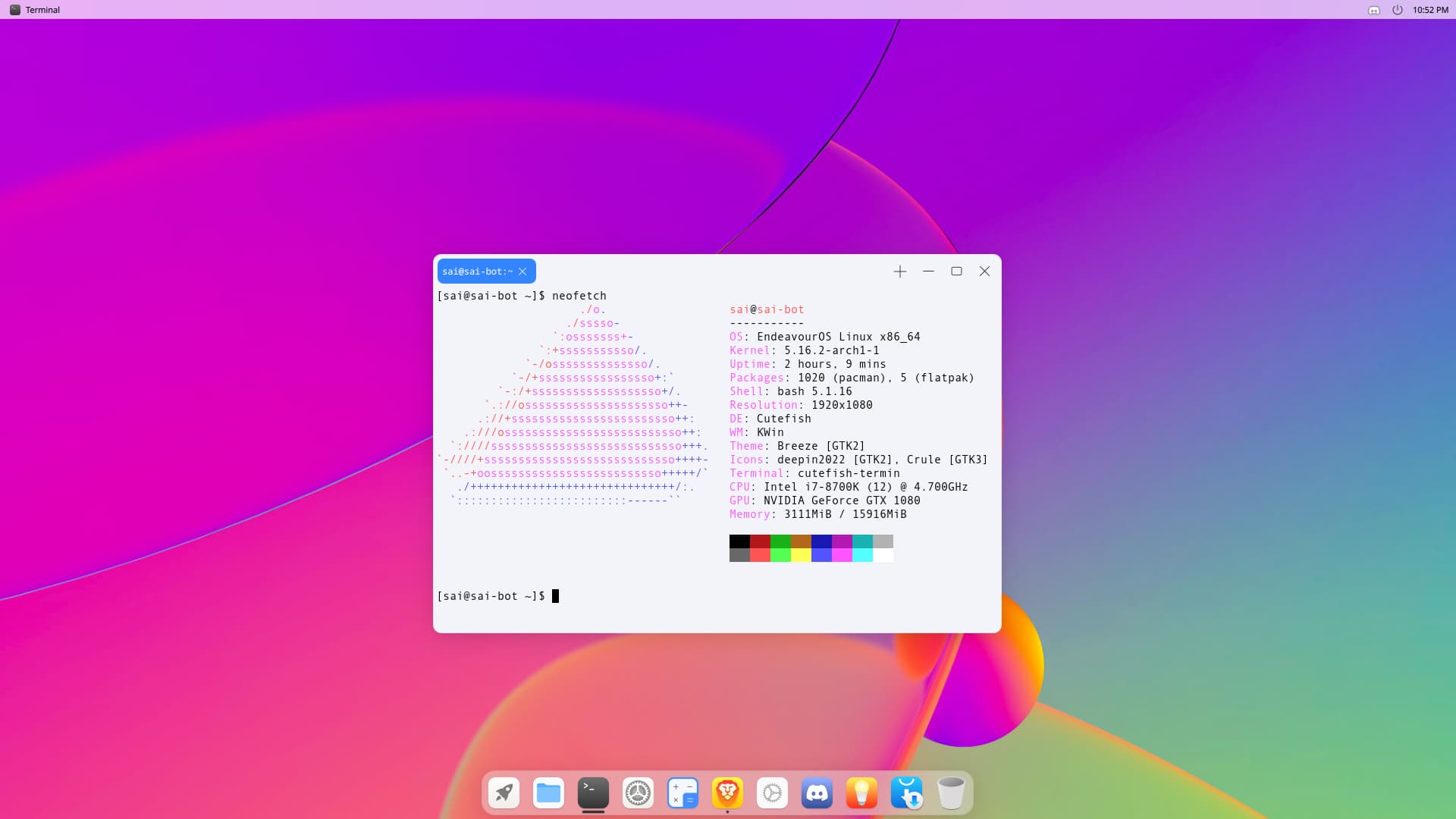Click 'Memory: 3111MiB / 15916MiB' line

click(x=818, y=514)
